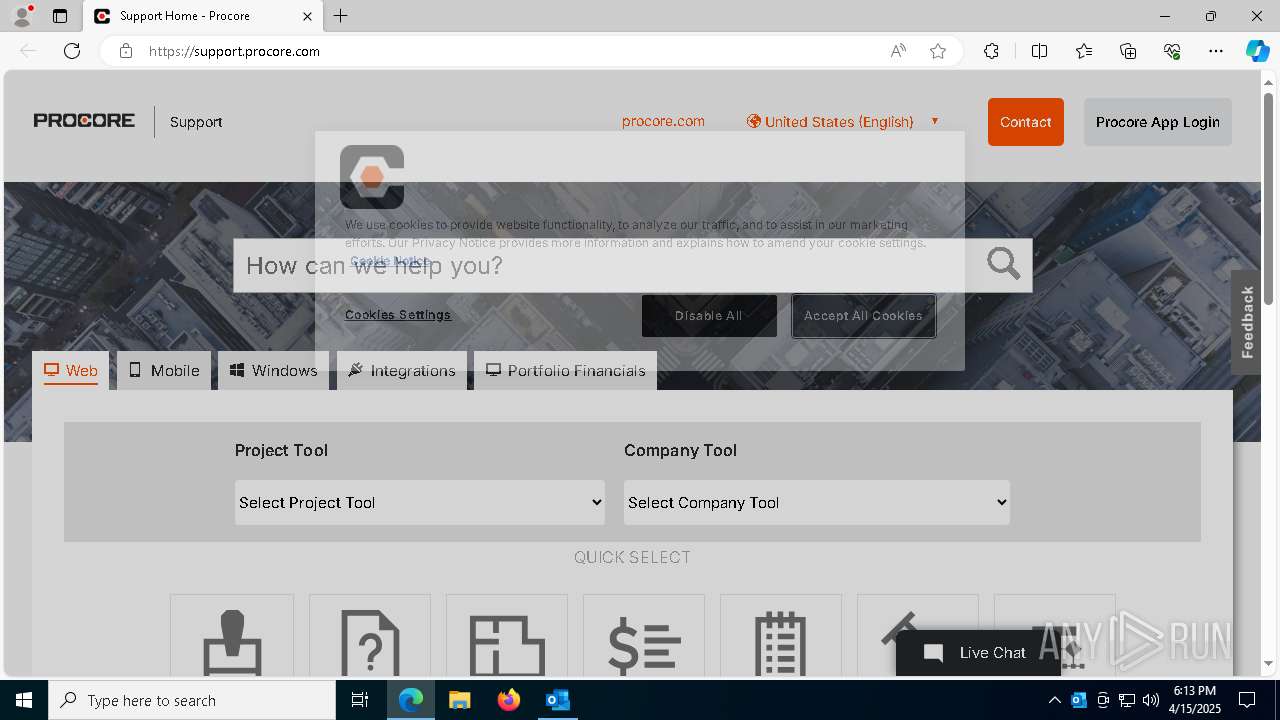Switch to the Portfolio Financials tab
This screenshot has width=1280, height=720.
pos(566,370)
